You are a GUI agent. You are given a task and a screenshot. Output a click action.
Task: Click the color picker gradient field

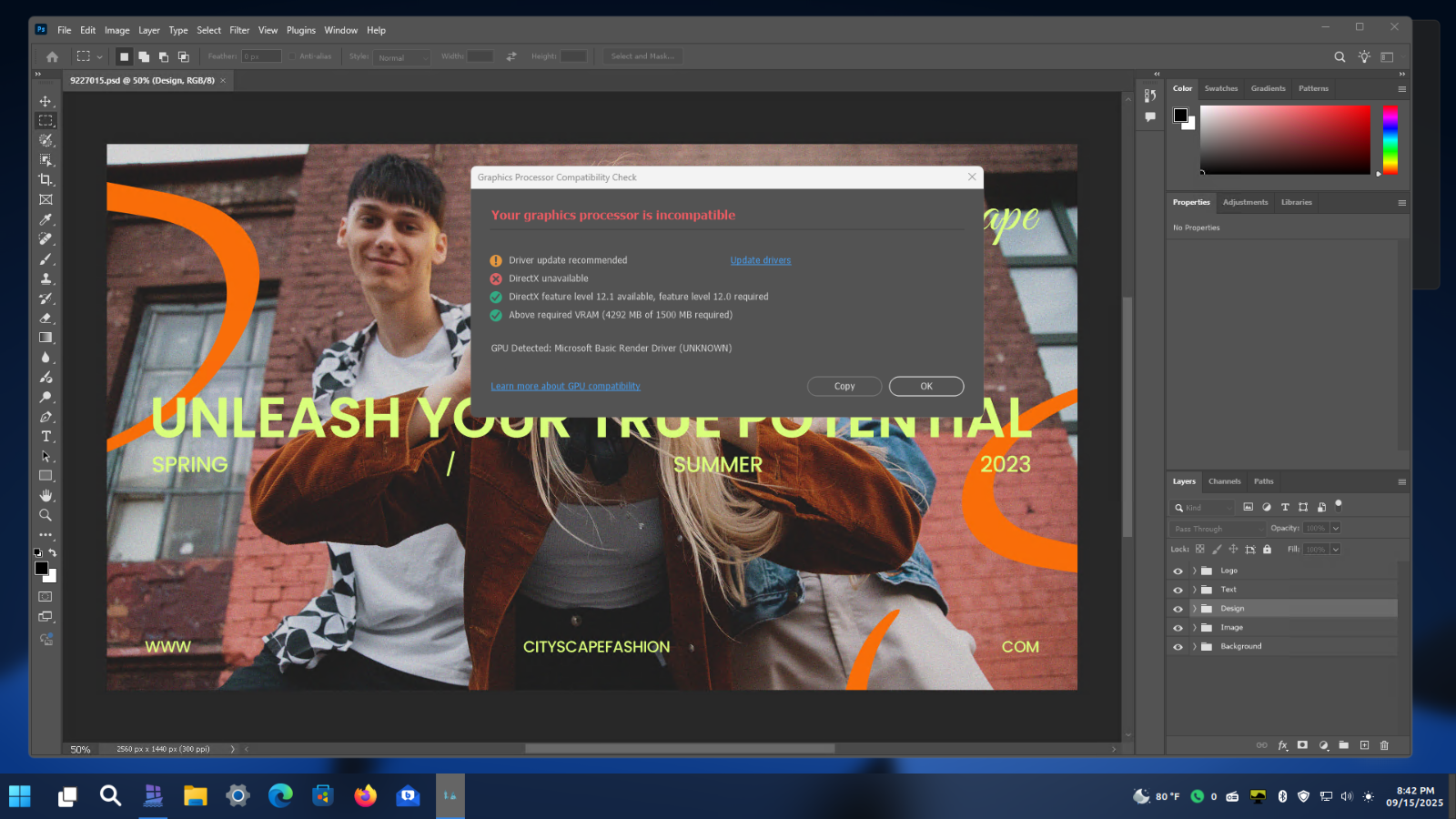click(x=1284, y=139)
